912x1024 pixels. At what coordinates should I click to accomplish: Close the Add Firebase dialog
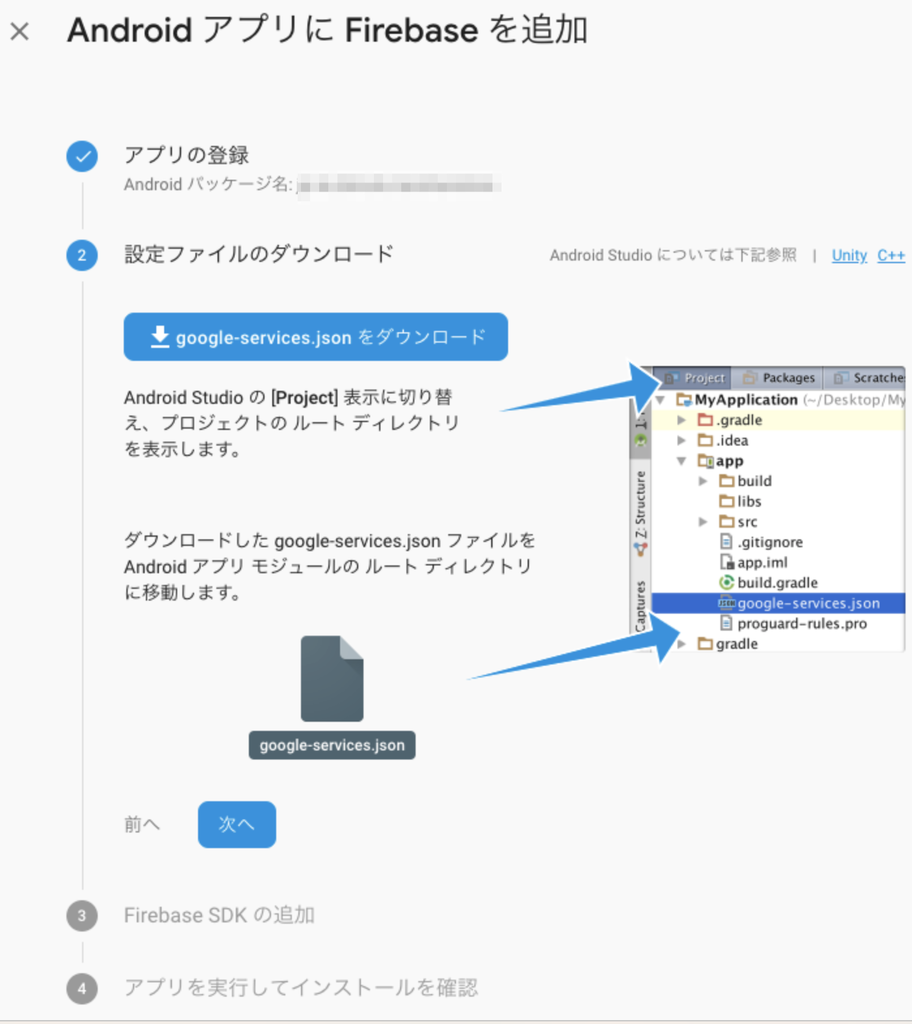[x=20, y=31]
